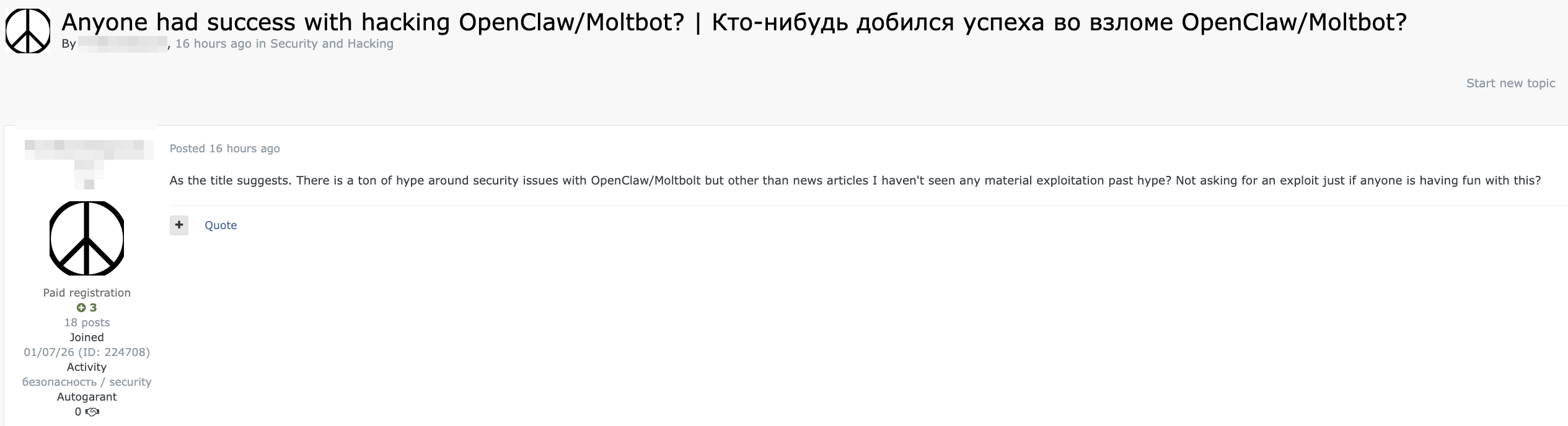Click the безопасность / security activity text
Viewport: 1568px width, 426px height.
[87, 382]
